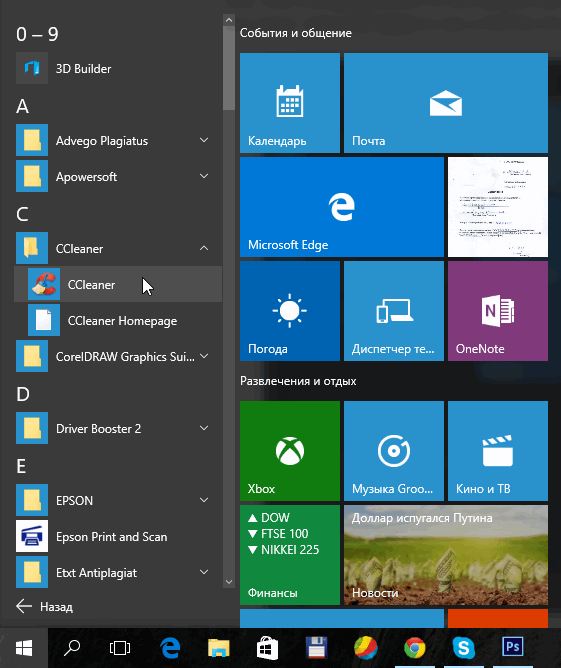Click the letter D section header

[23, 394]
